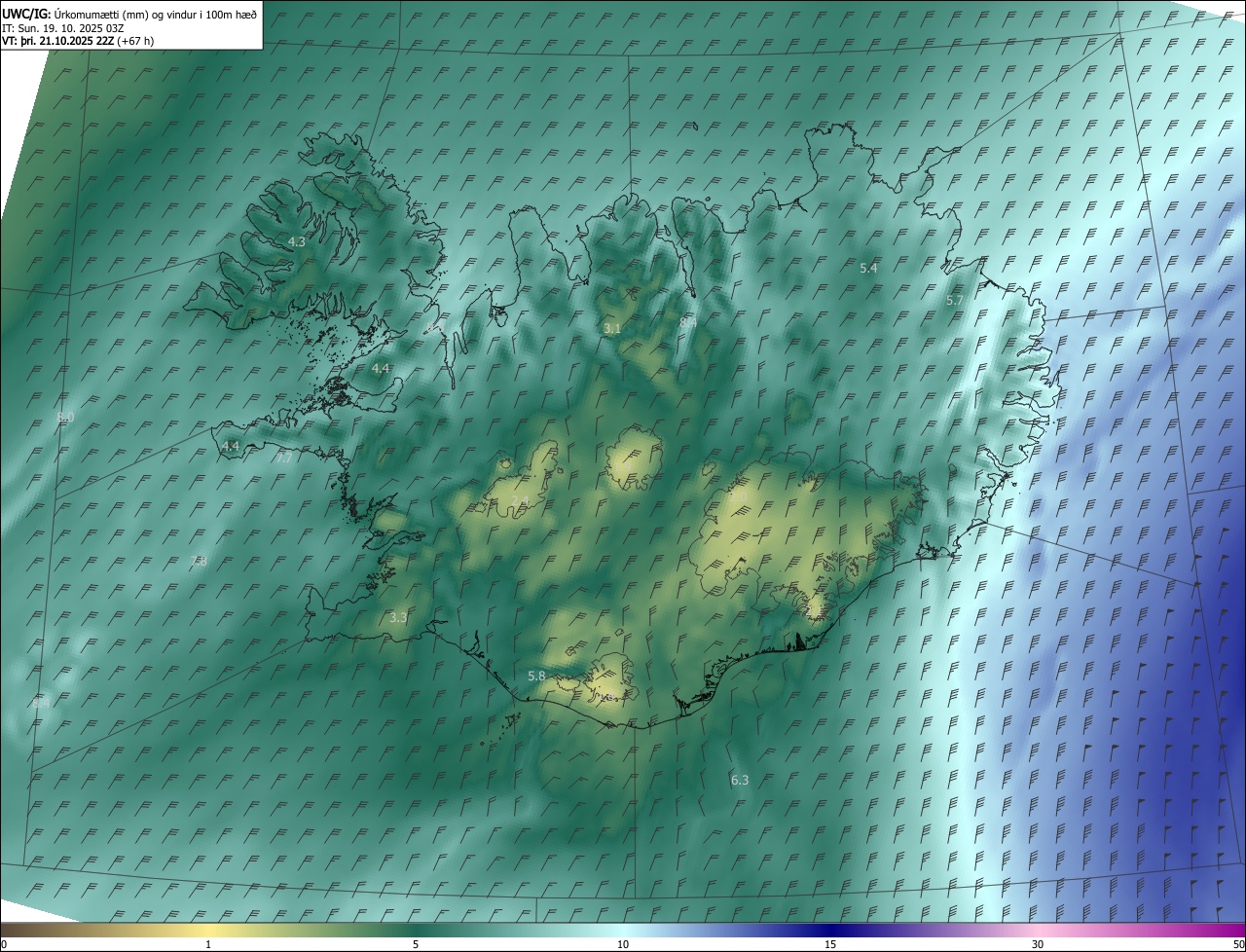Click the 0 tick on the color scale

4,944
